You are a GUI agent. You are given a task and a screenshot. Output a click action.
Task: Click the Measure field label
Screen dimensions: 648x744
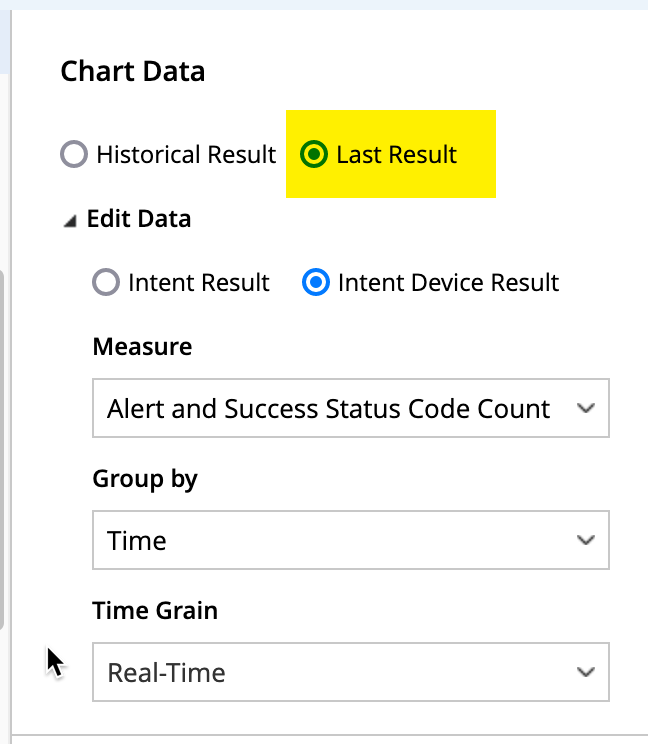click(x=142, y=347)
